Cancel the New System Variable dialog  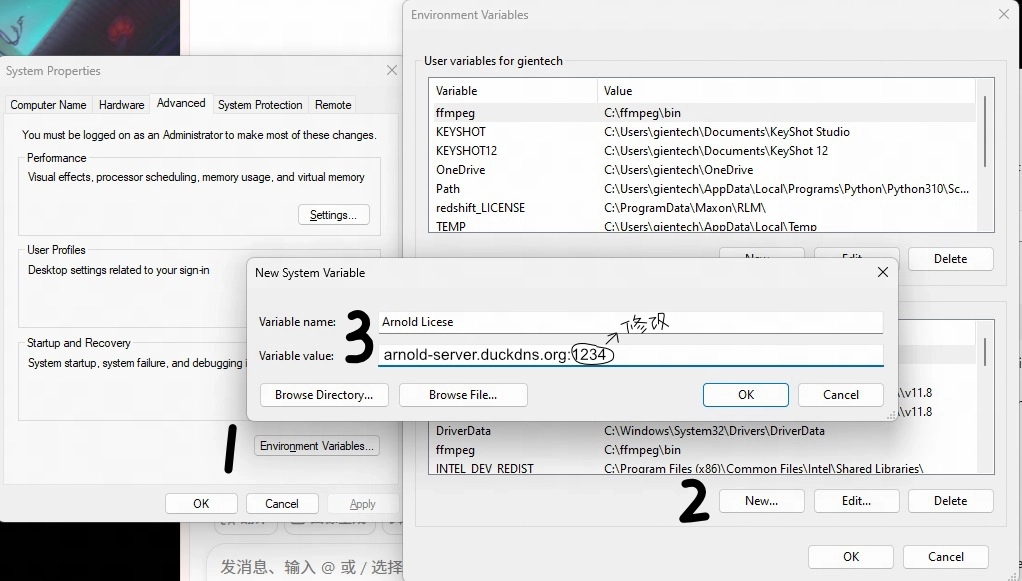[840, 395]
